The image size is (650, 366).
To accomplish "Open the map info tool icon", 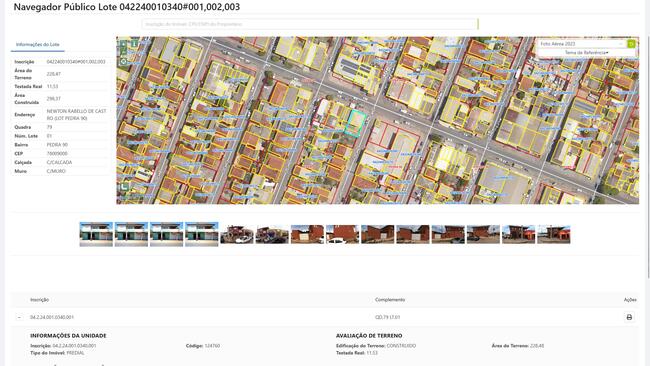I will coord(134,44).
